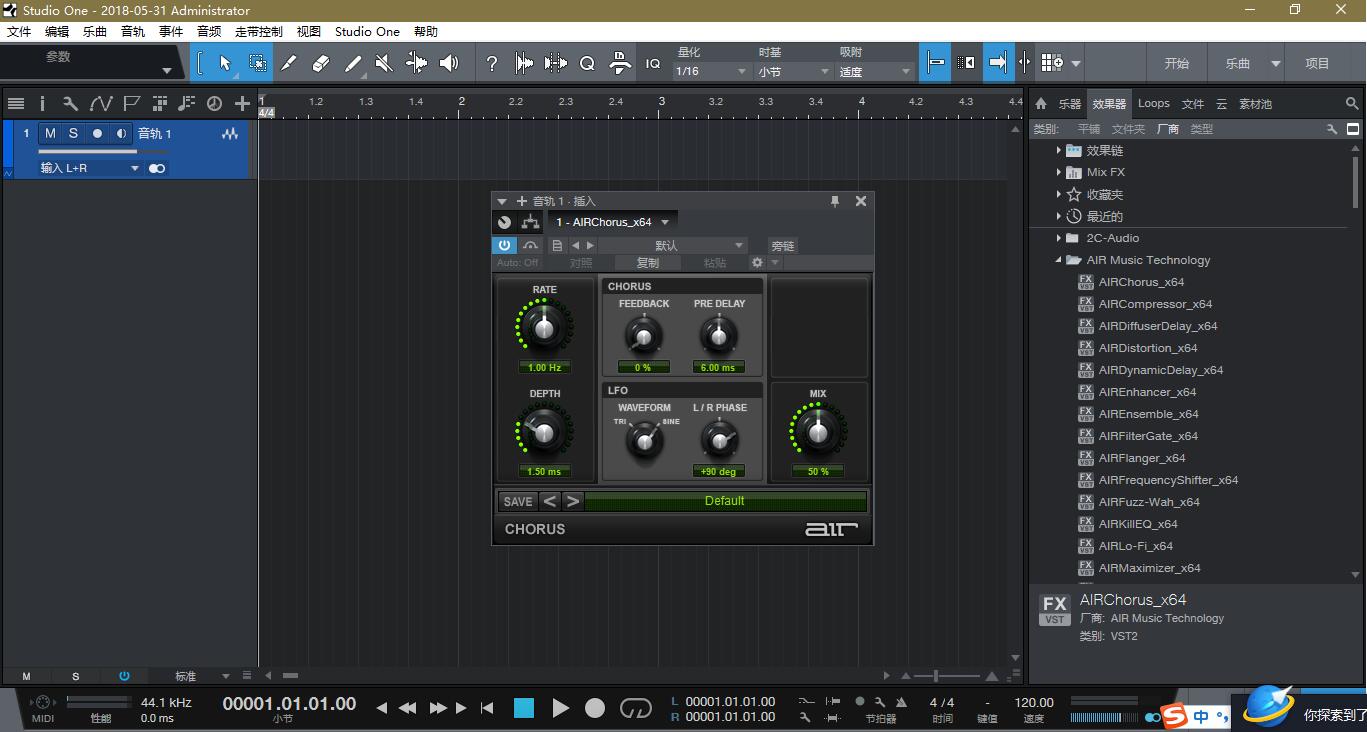Screen dimensions: 1367x732
Task: Open track list icon above tracks
Action: pos(16,103)
